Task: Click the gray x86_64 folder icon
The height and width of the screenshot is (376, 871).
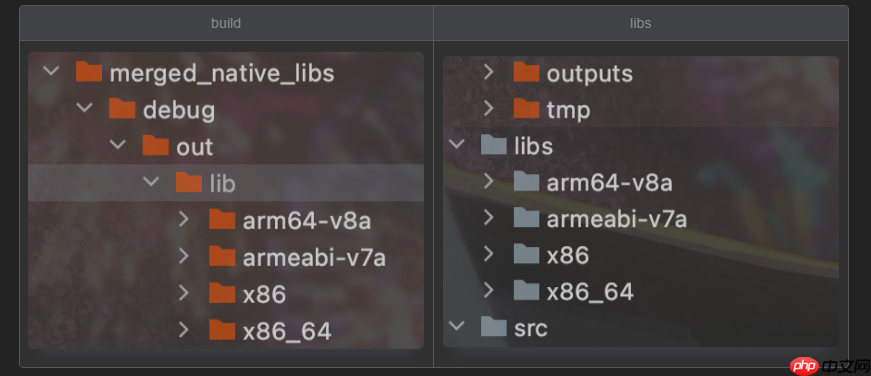Action: click(526, 290)
